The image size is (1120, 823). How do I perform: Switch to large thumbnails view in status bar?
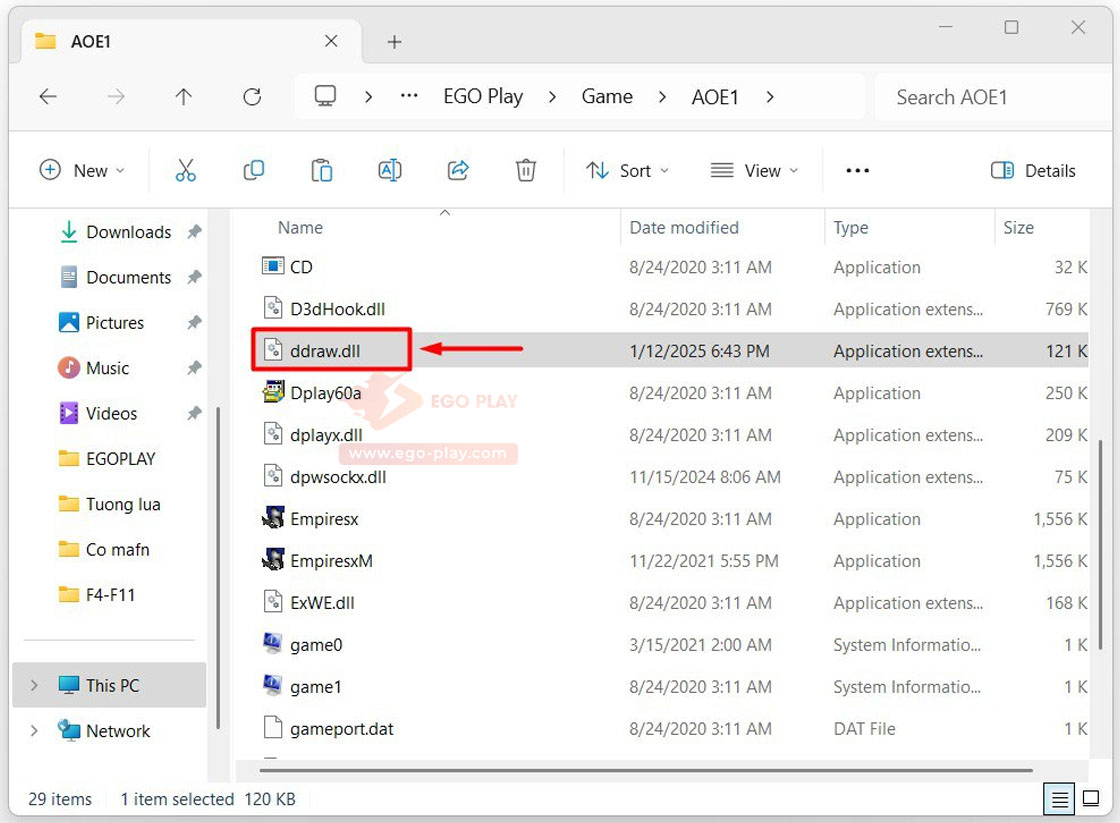coord(1091,799)
